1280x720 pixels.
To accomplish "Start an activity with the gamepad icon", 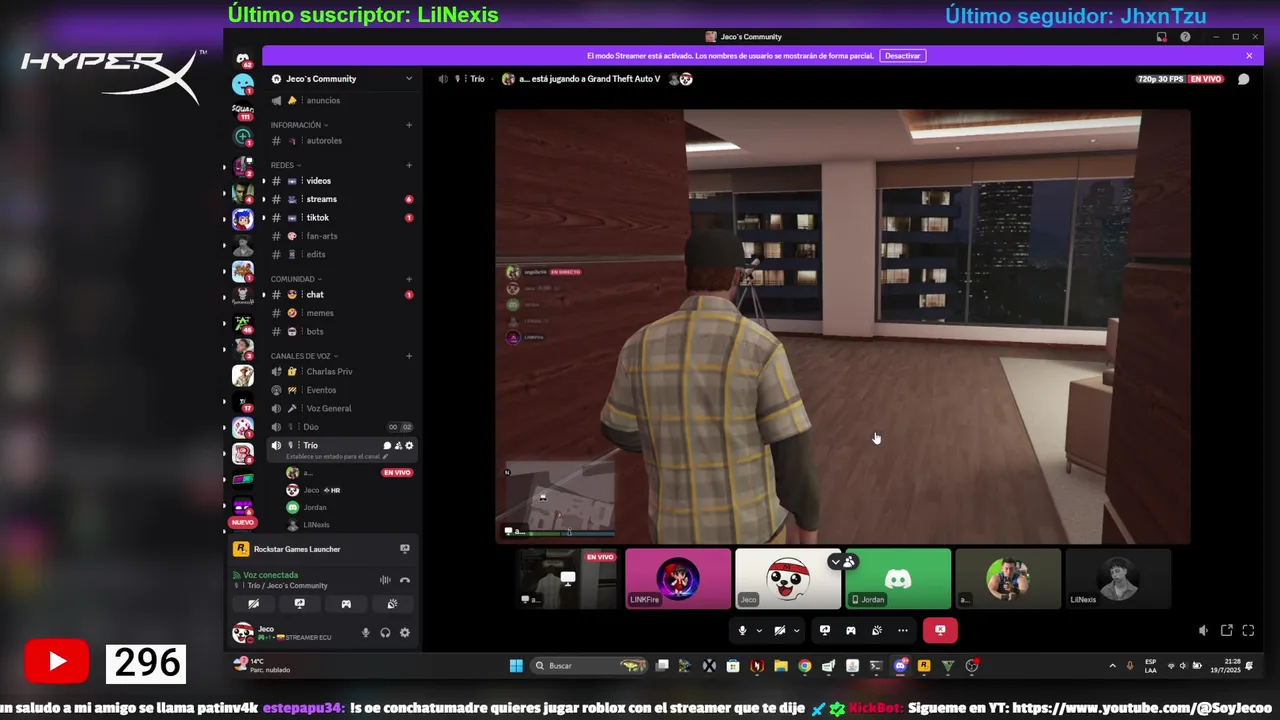I will (x=851, y=630).
